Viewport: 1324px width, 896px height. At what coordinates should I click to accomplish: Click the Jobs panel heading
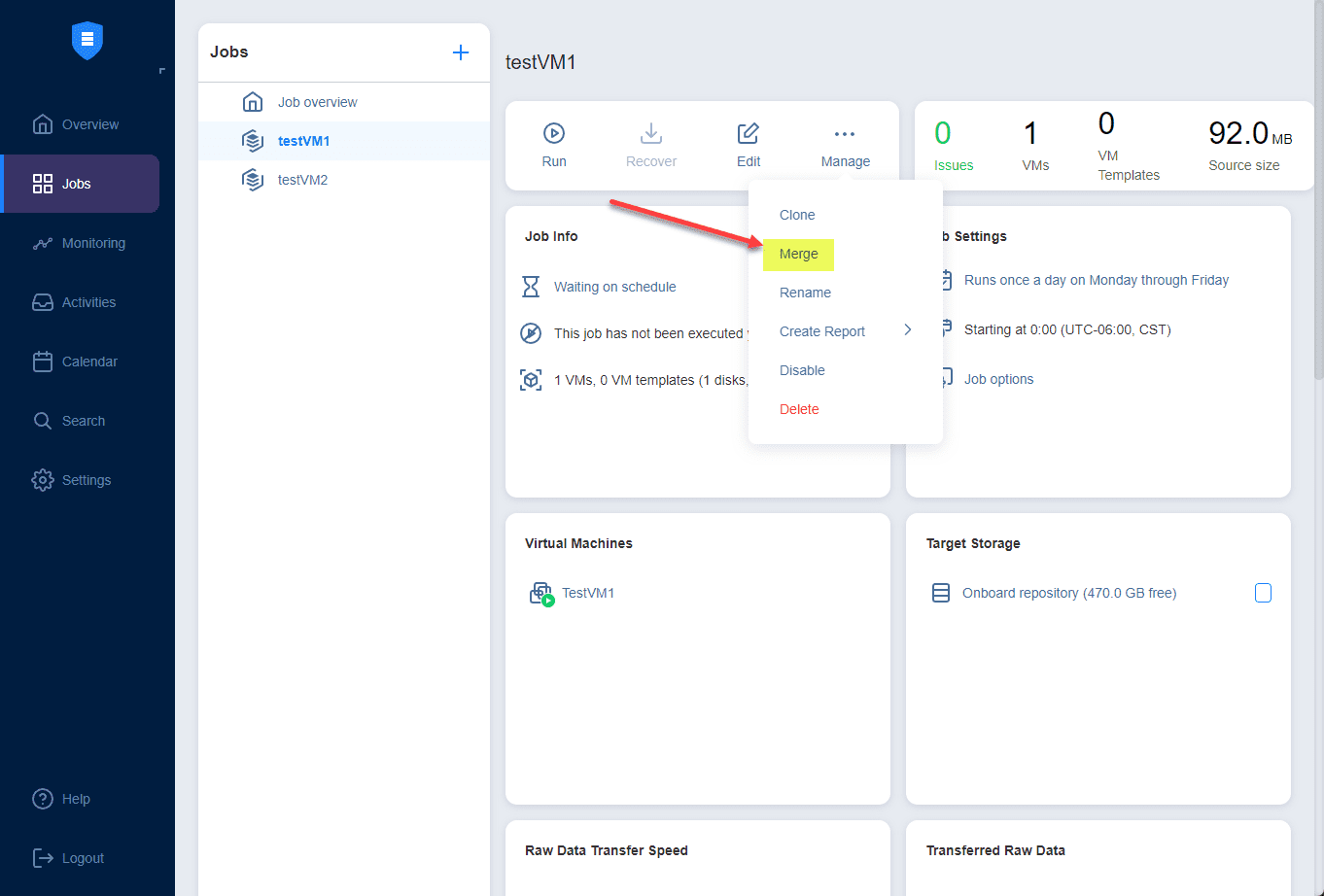pos(229,52)
